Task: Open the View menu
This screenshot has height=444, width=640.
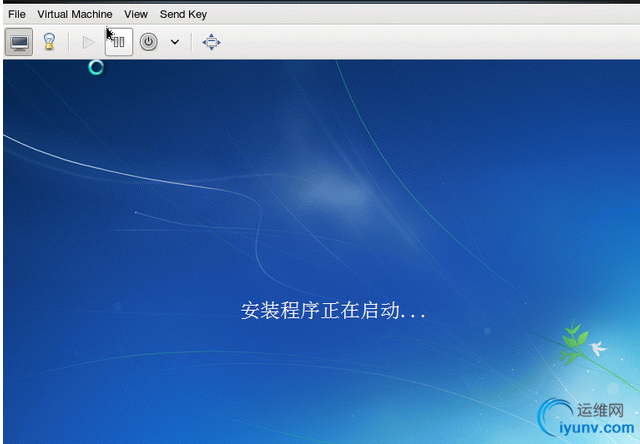Action: (136, 14)
